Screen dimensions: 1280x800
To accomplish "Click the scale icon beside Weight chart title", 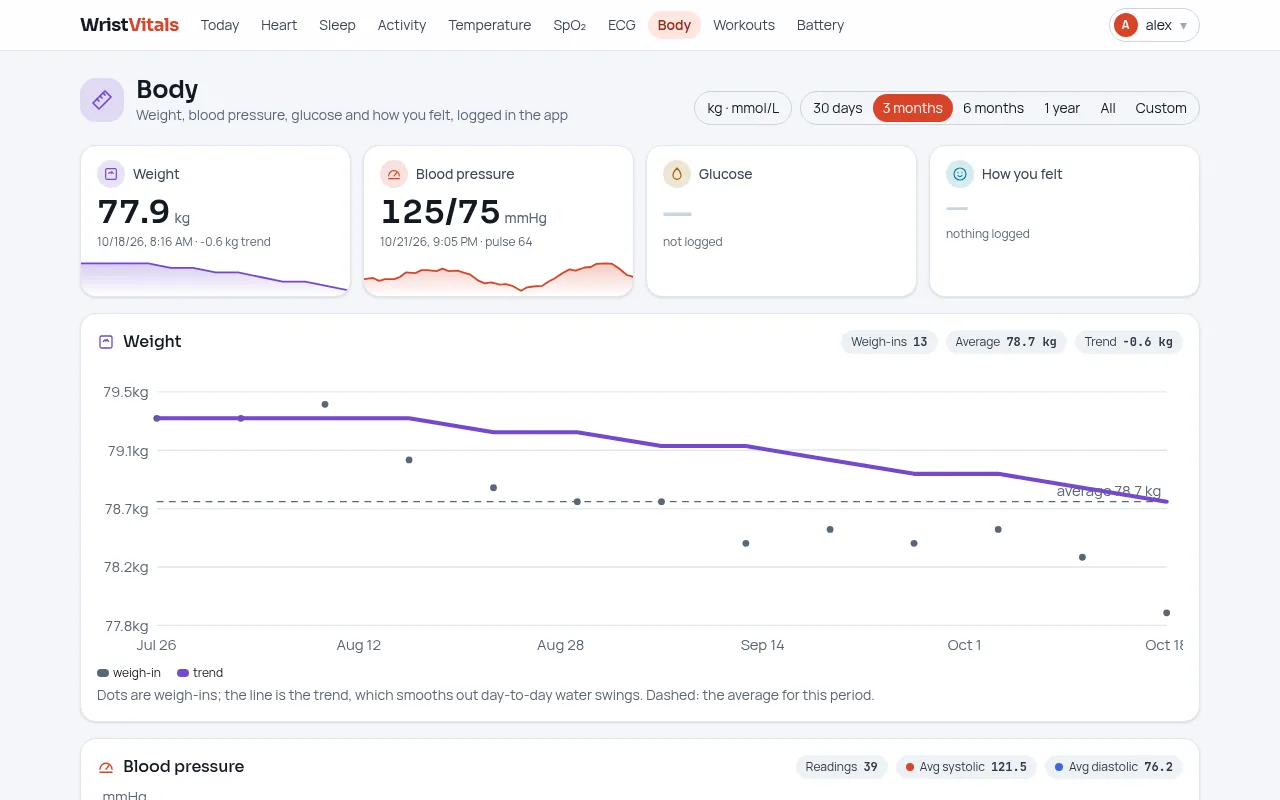I will click(x=106, y=342).
